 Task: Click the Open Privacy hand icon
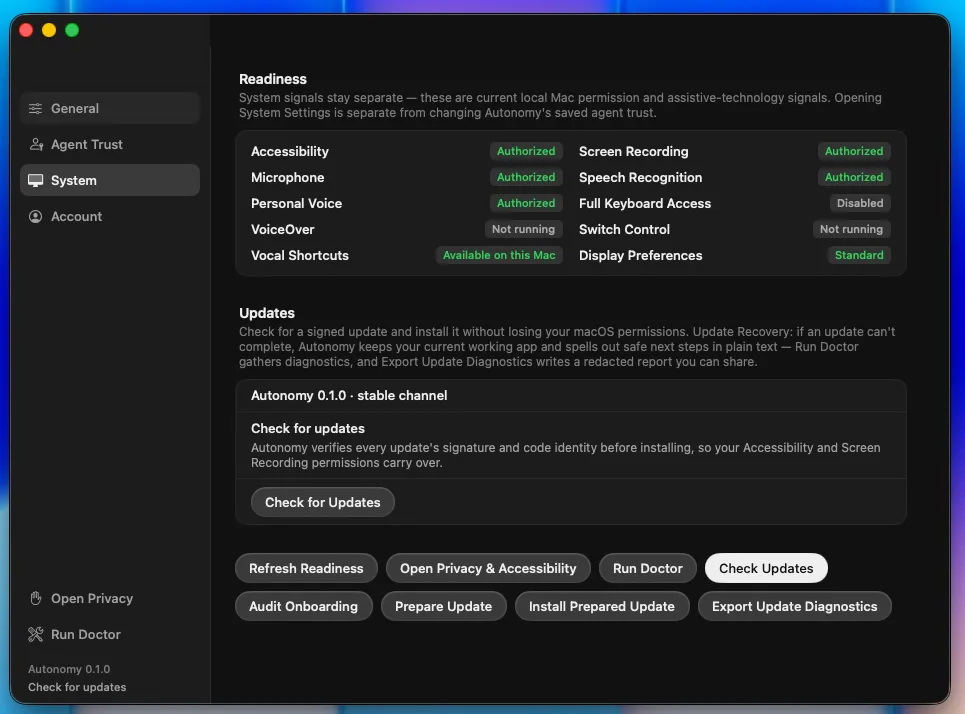36,598
